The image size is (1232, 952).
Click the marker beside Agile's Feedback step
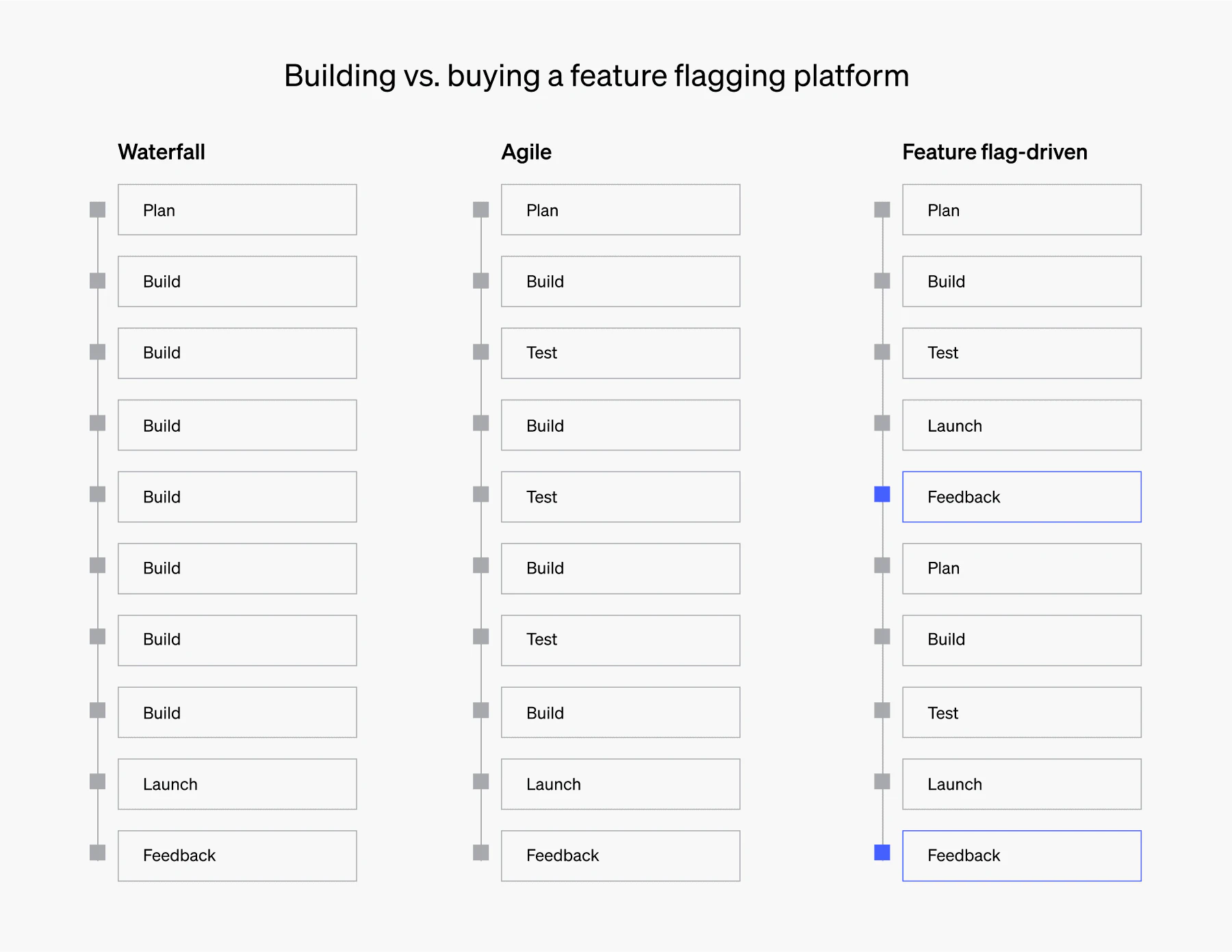(481, 853)
